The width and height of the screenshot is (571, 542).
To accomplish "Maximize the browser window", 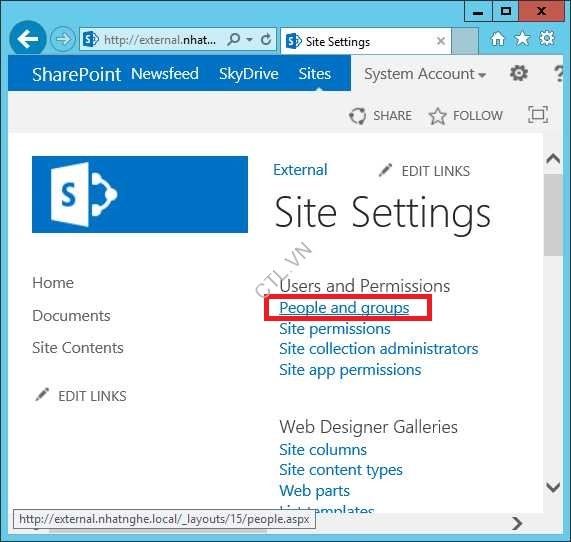I will [x=505, y=12].
